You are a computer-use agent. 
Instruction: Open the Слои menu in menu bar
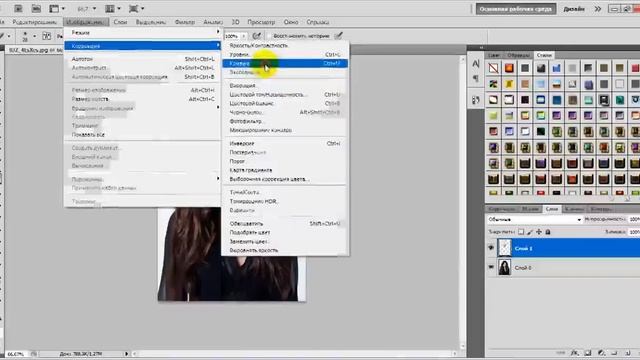120,22
